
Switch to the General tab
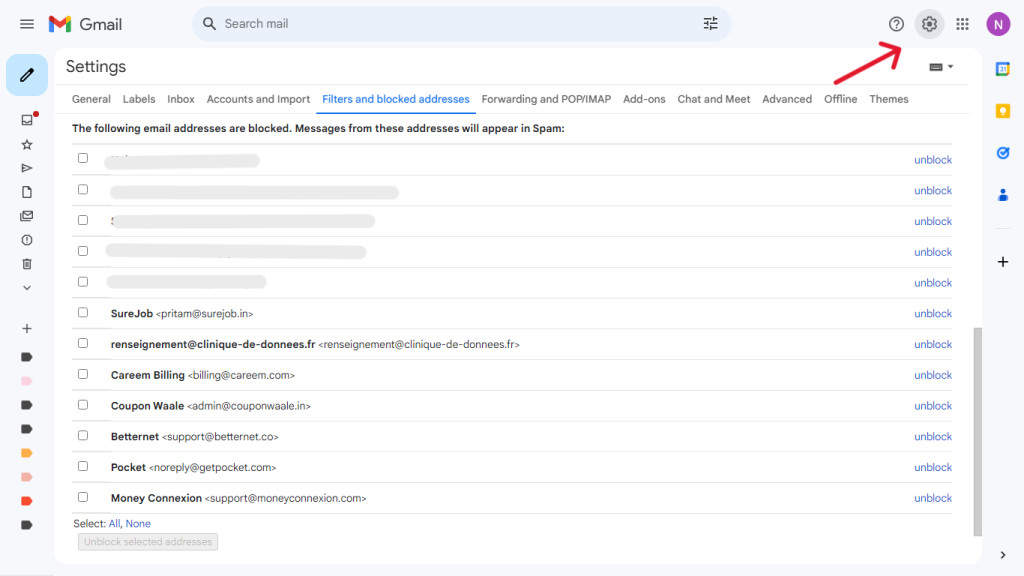coord(91,99)
